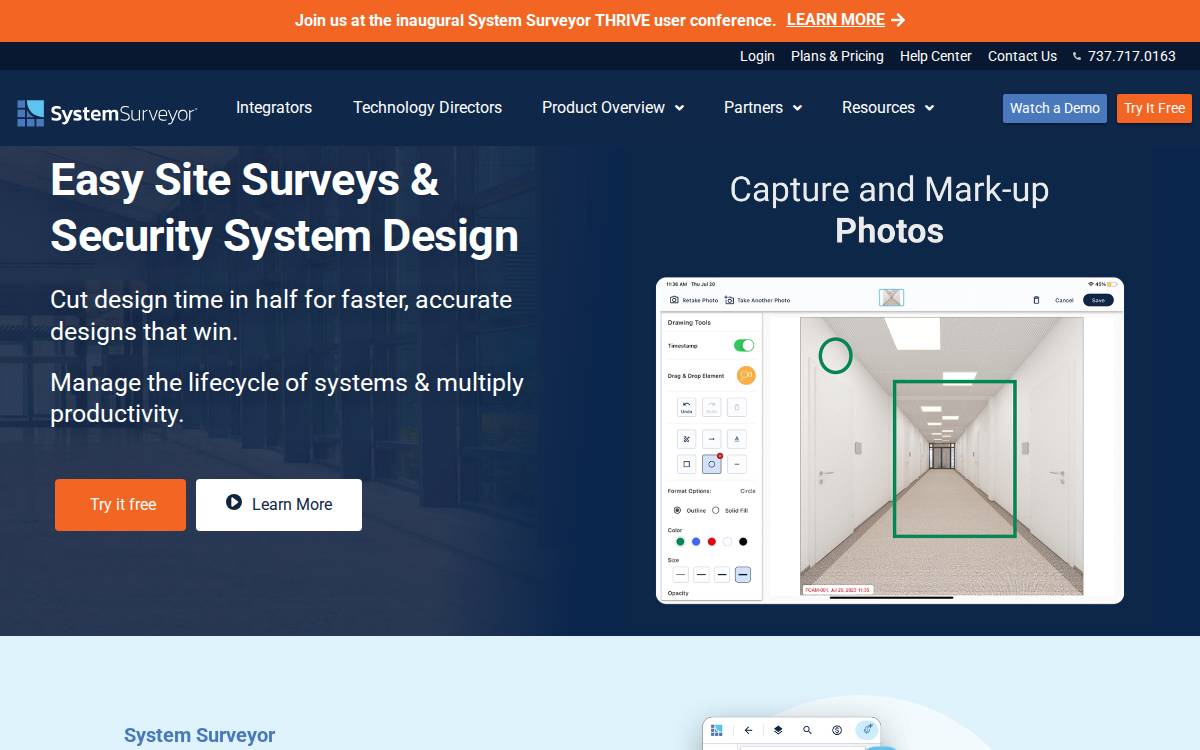Click the greyed Redo tool button
This screenshot has height=750, width=1200.
point(711,407)
